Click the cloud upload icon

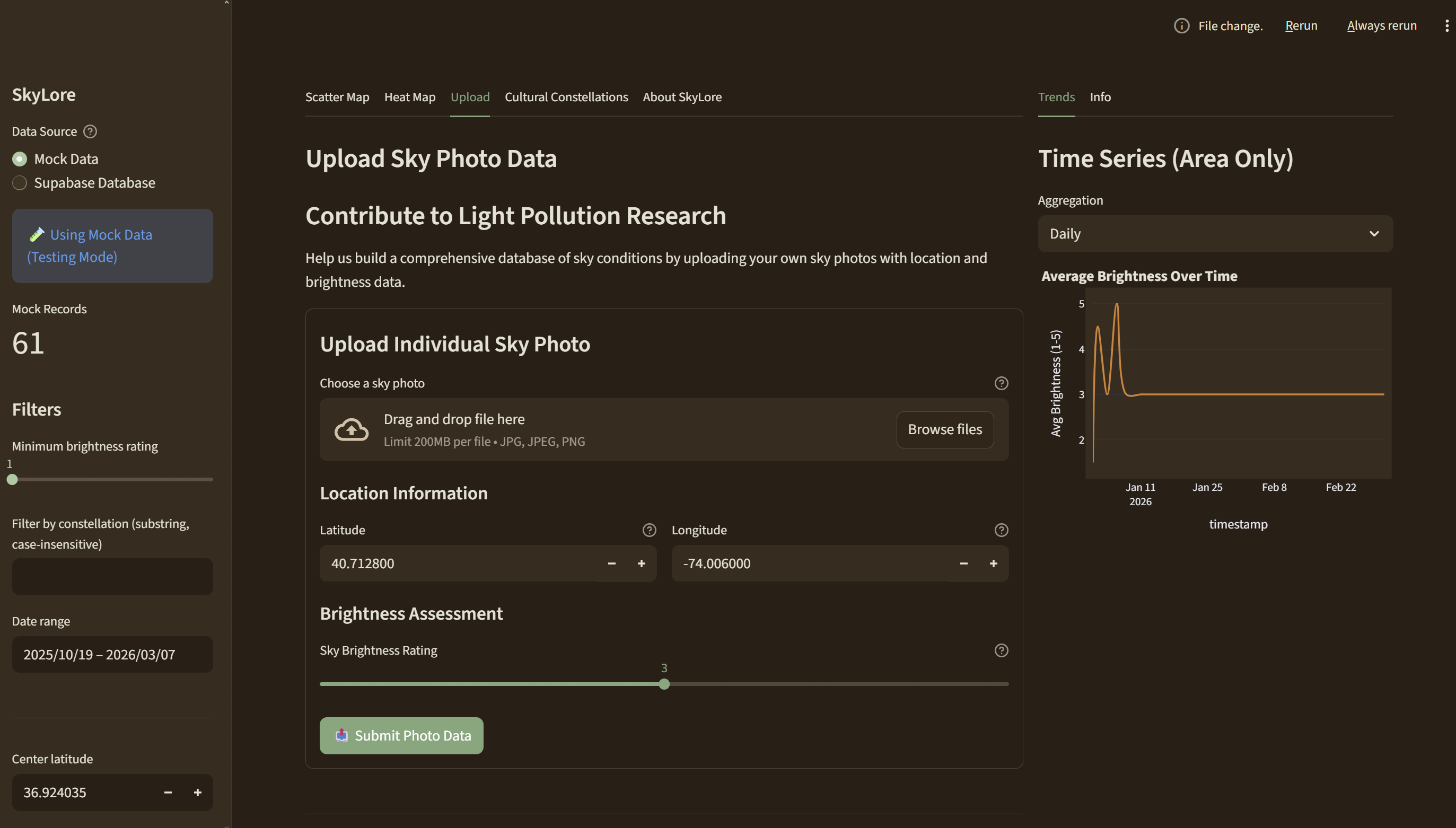351,429
